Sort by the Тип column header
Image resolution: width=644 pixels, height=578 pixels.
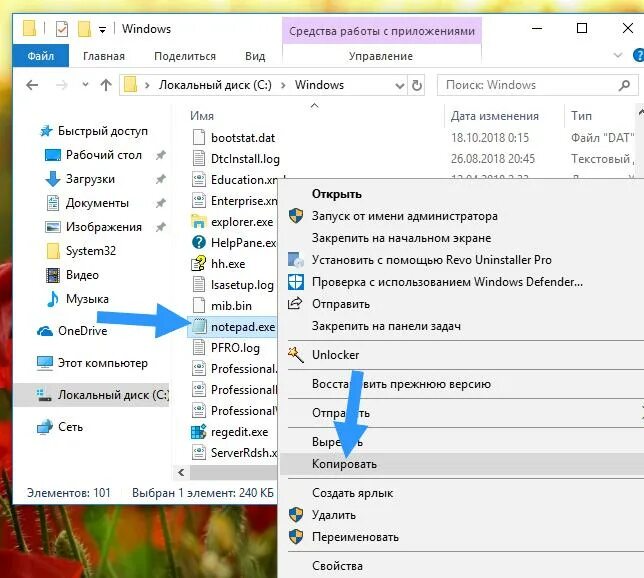581,116
